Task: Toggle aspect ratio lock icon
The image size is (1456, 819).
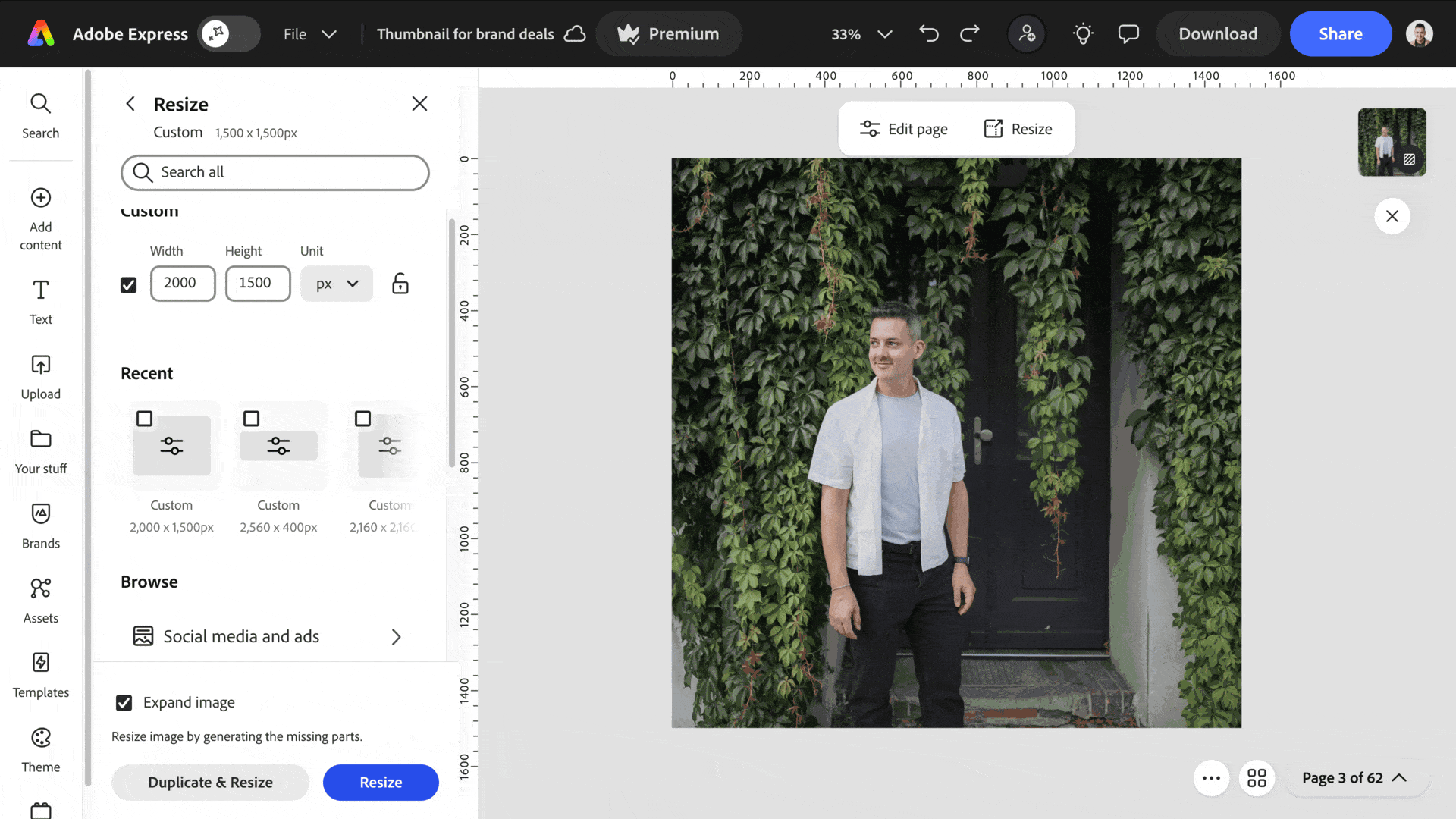Action: tap(400, 284)
